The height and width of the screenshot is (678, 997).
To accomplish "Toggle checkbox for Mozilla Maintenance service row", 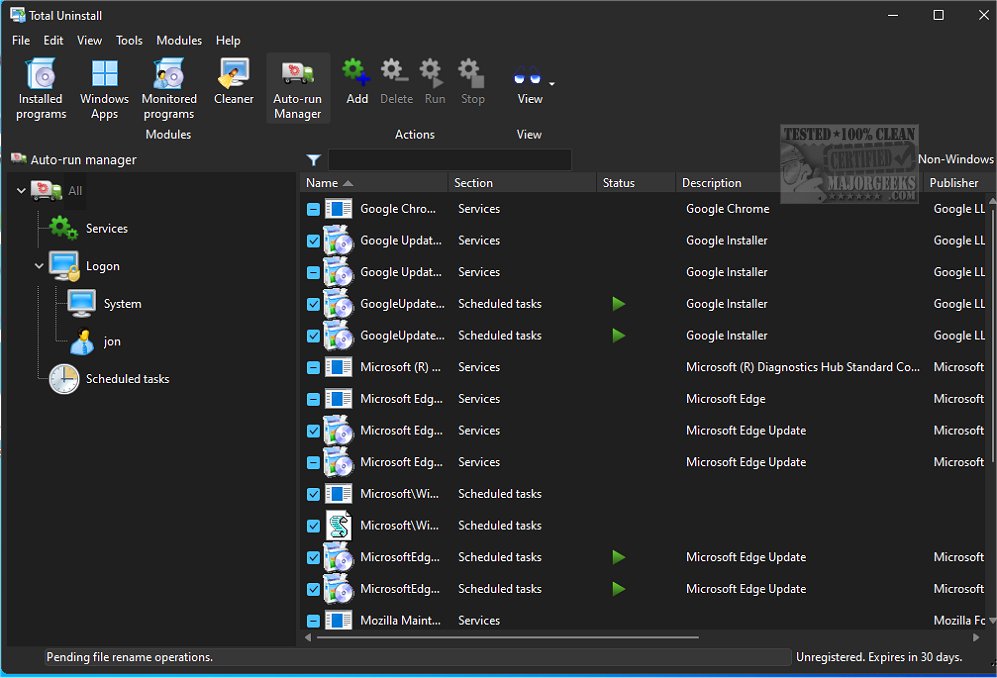I will (313, 621).
